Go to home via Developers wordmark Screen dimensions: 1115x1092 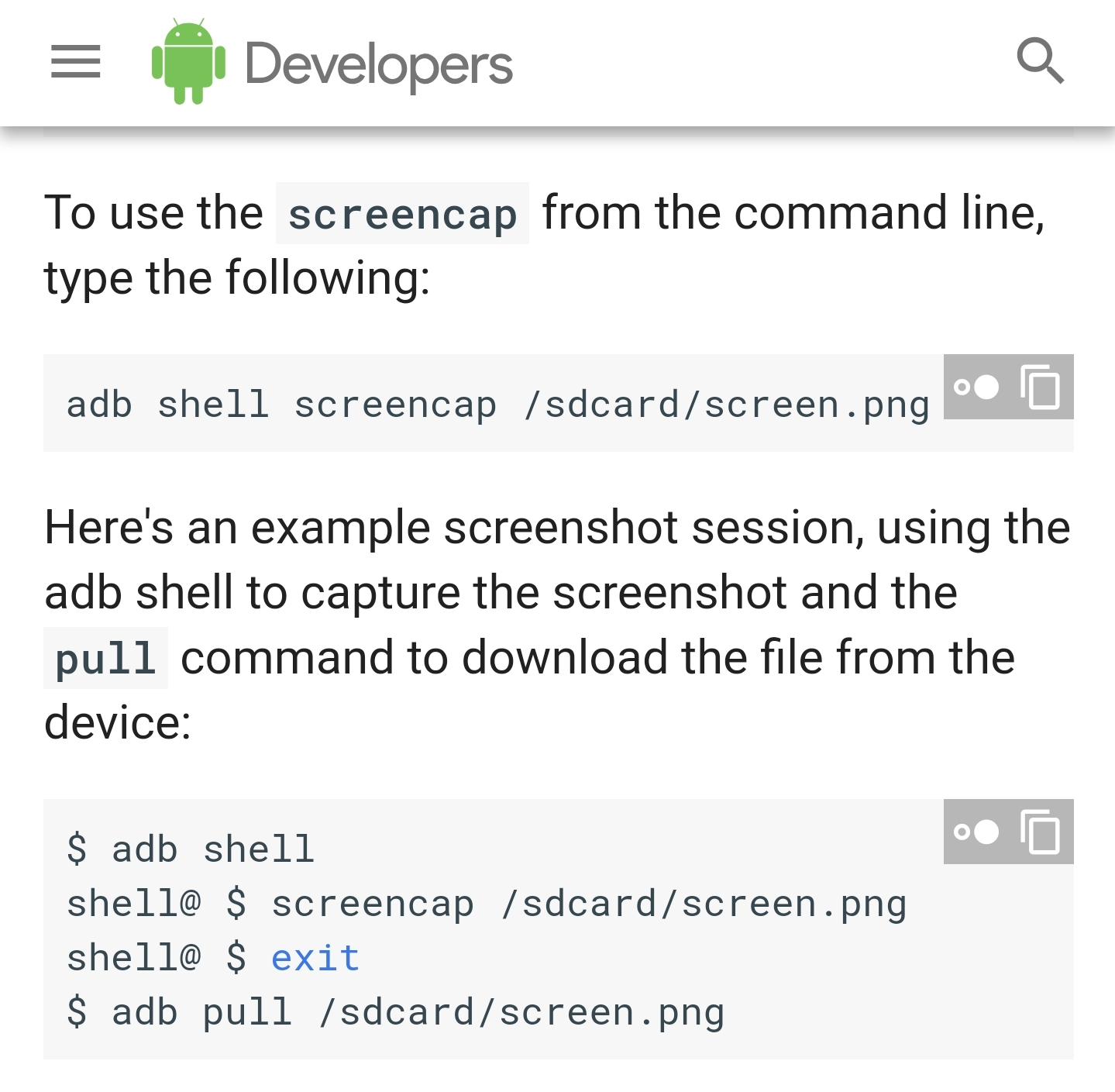coord(378,65)
